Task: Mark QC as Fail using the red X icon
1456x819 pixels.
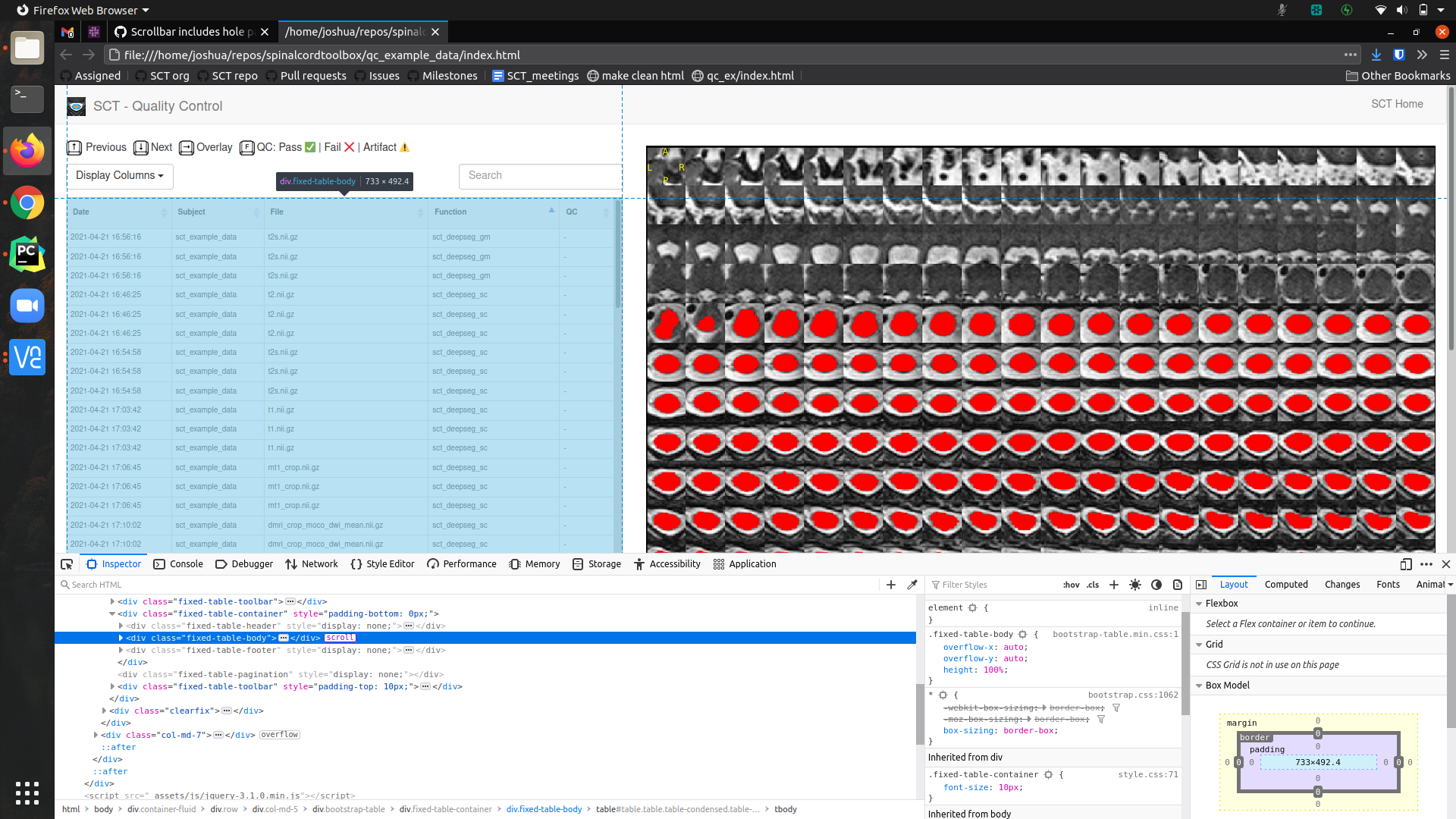Action: coord(349,147)
